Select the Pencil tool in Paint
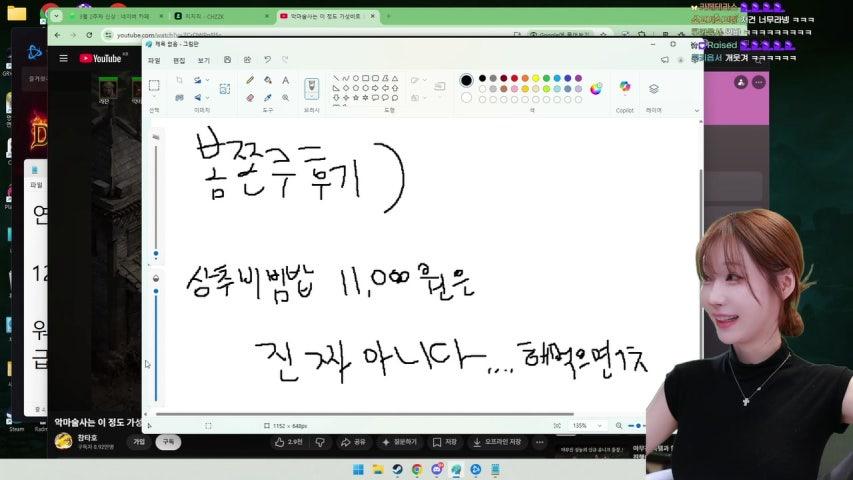Screen dimensions: 853x480 (x=250, y=80)
